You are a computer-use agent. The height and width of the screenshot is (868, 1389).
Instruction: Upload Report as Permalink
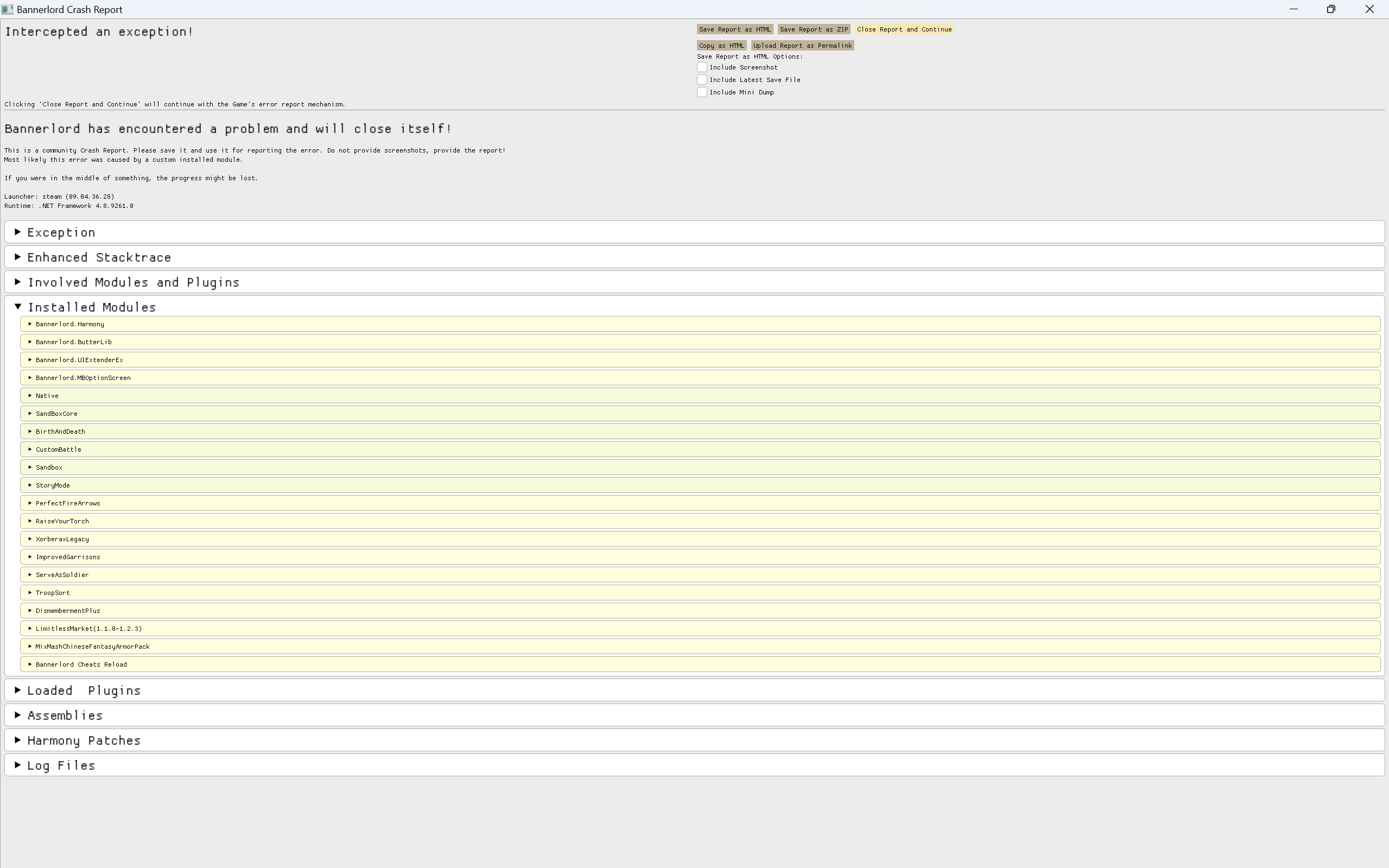click(x=802, y=46)
